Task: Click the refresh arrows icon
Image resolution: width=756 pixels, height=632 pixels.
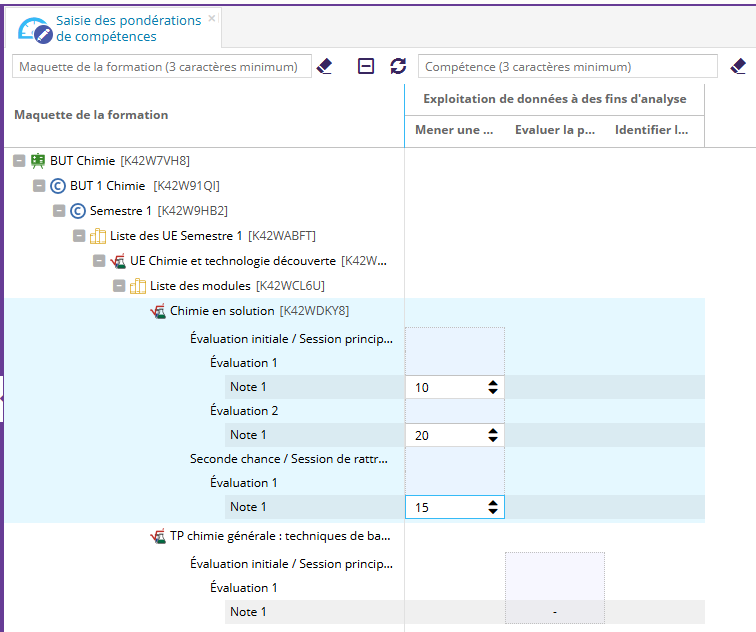Action: point(398,66)
